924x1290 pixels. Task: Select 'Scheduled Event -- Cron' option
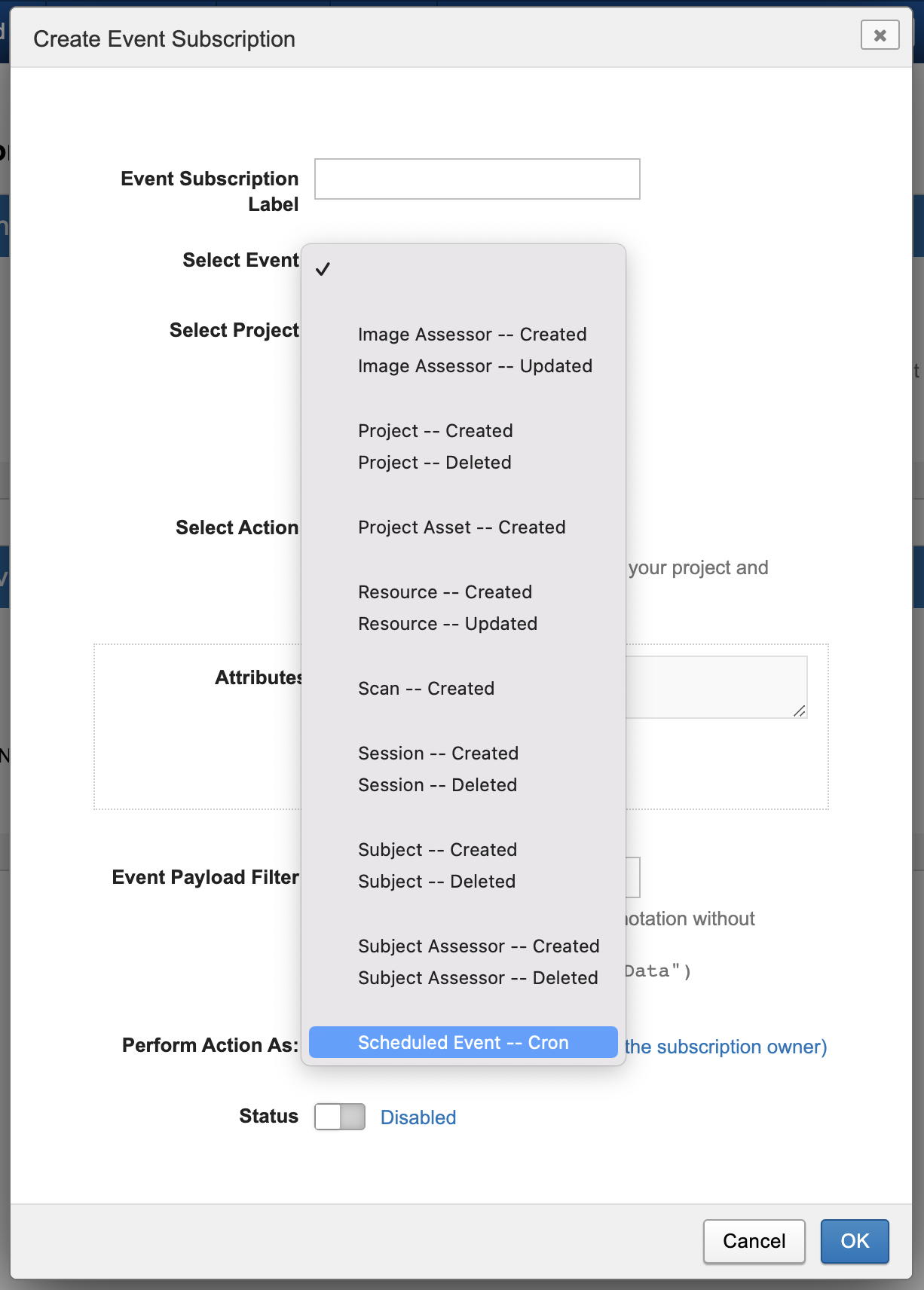[x=463, y=1042]
